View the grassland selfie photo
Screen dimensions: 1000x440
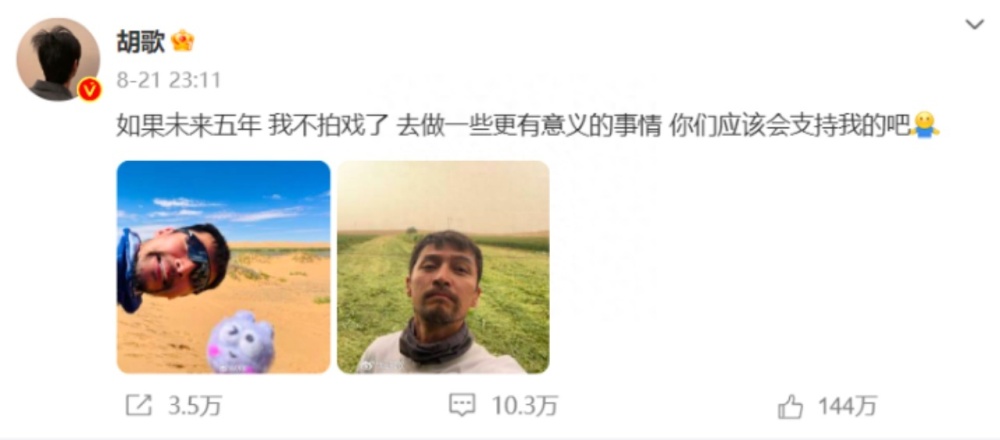pos(443,267)
